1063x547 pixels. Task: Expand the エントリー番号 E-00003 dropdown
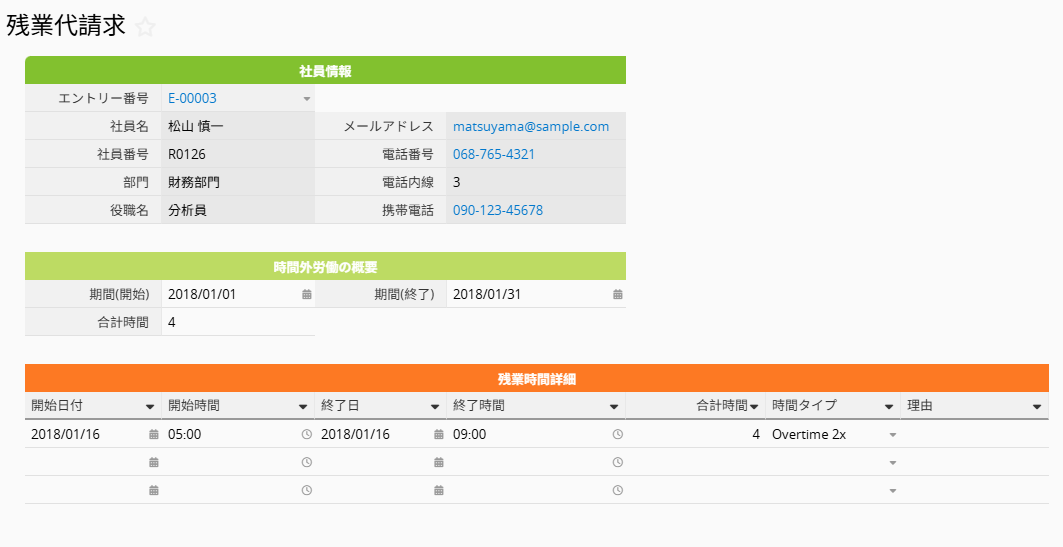(x=307, y=99)
